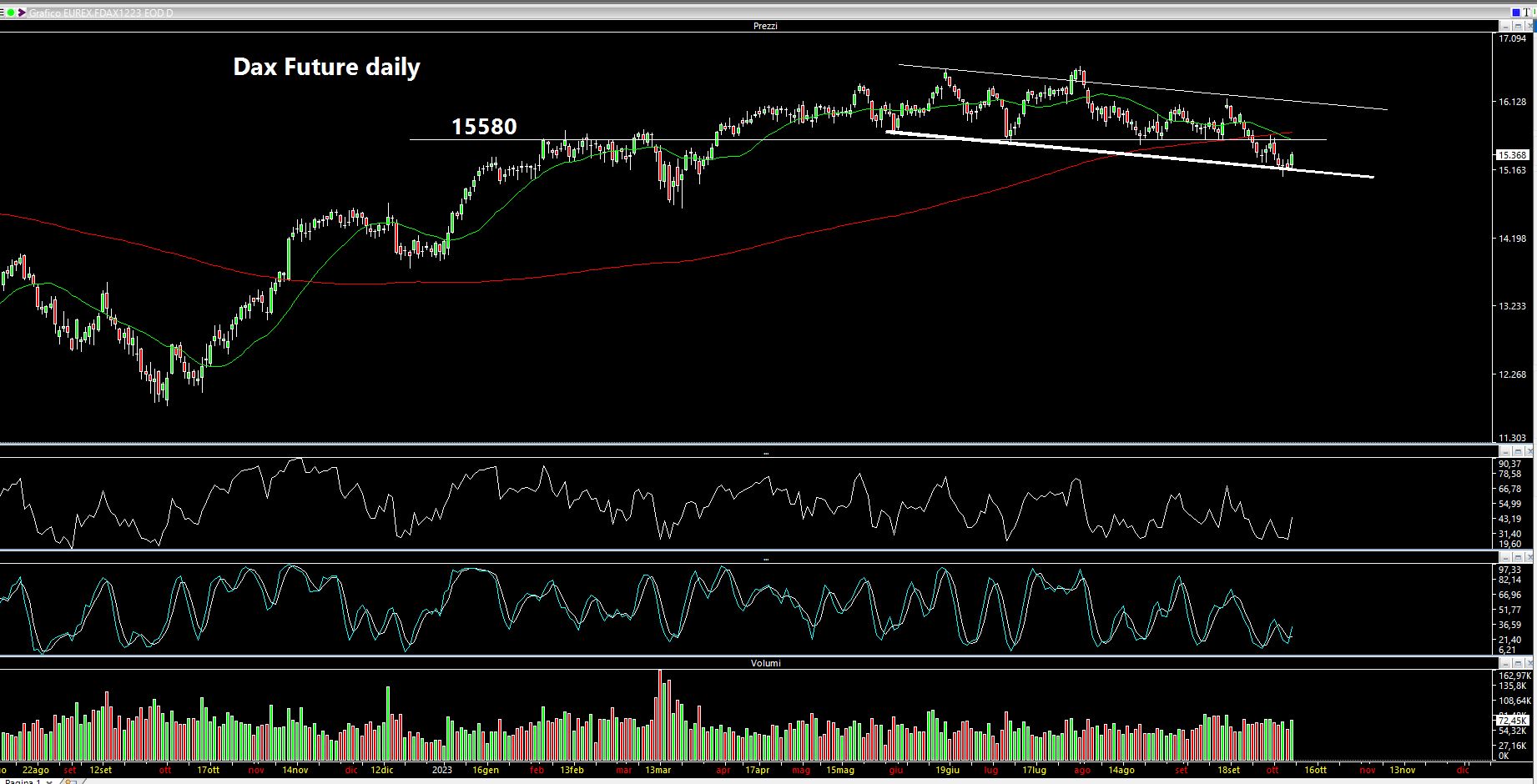Select the Prezzi panel header

[x=765, y=26]
